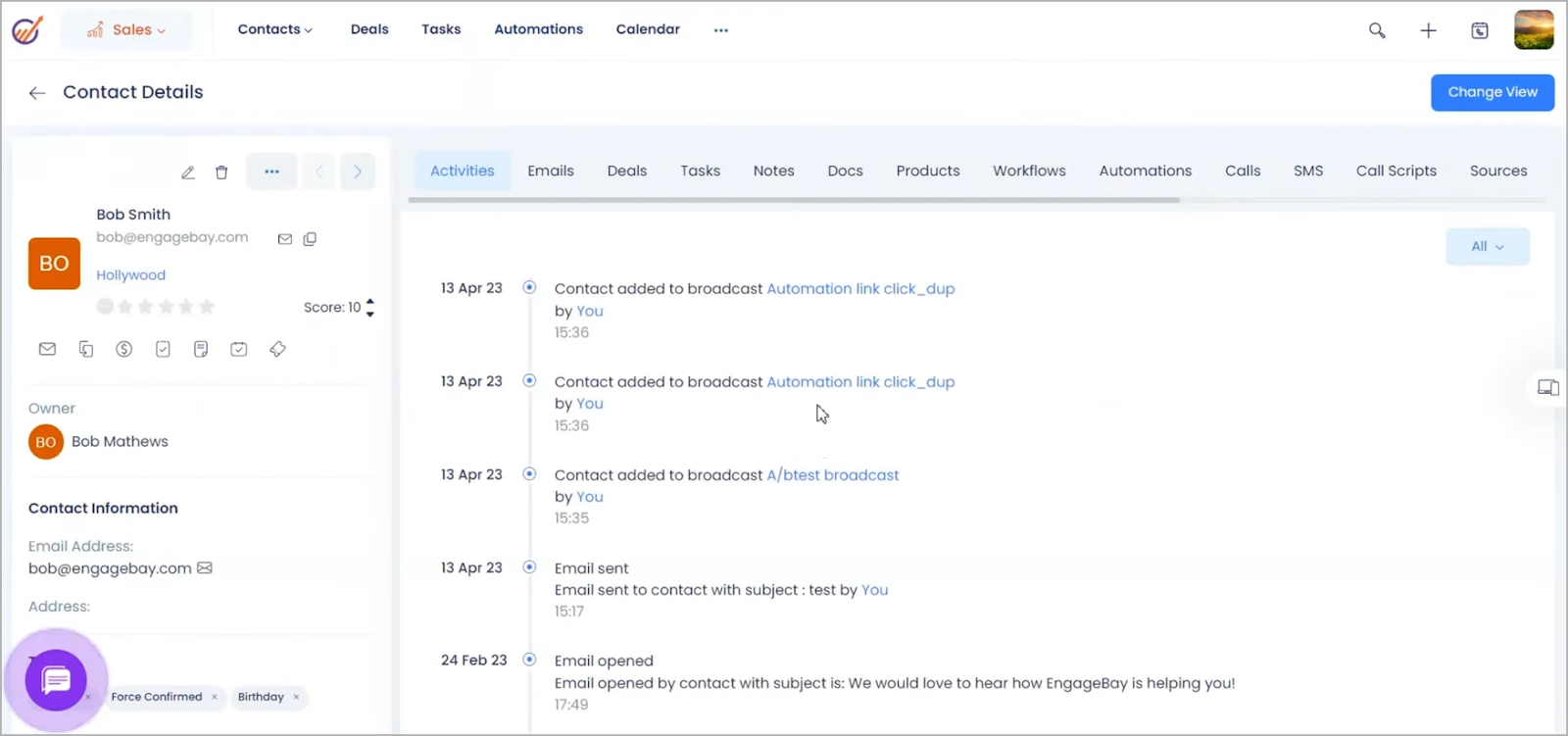Copy email address with the copy icon
This screenshot has width=1568, height=736.
[310, 239]
